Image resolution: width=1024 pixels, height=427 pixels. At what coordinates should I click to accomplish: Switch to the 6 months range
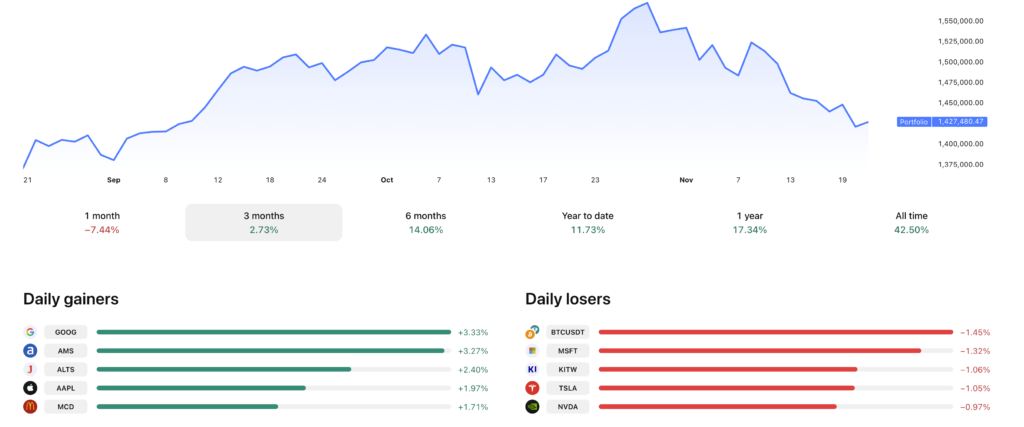pyautogui.click(x=426, y=222)
